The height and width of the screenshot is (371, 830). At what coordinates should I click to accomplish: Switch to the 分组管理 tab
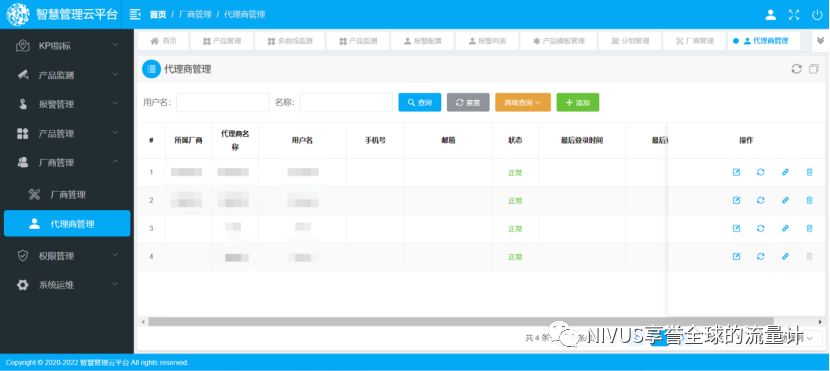[x=630, y=41]
